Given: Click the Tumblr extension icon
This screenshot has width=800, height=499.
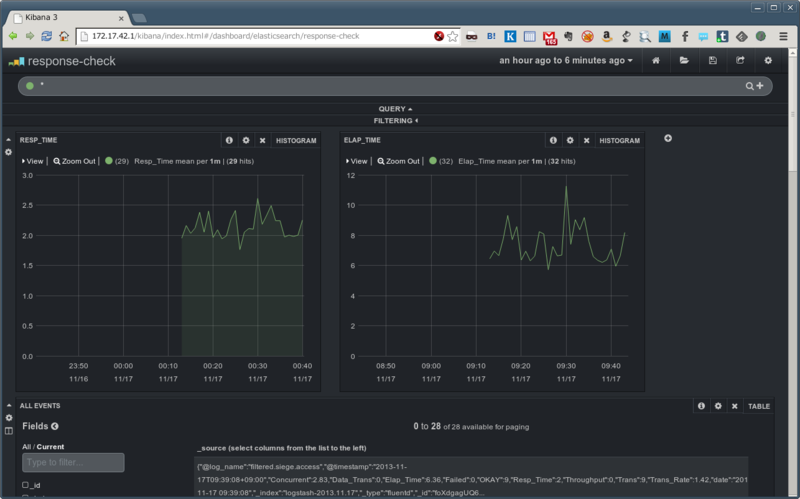Looking at the screenshot, I should pos(722,36).
